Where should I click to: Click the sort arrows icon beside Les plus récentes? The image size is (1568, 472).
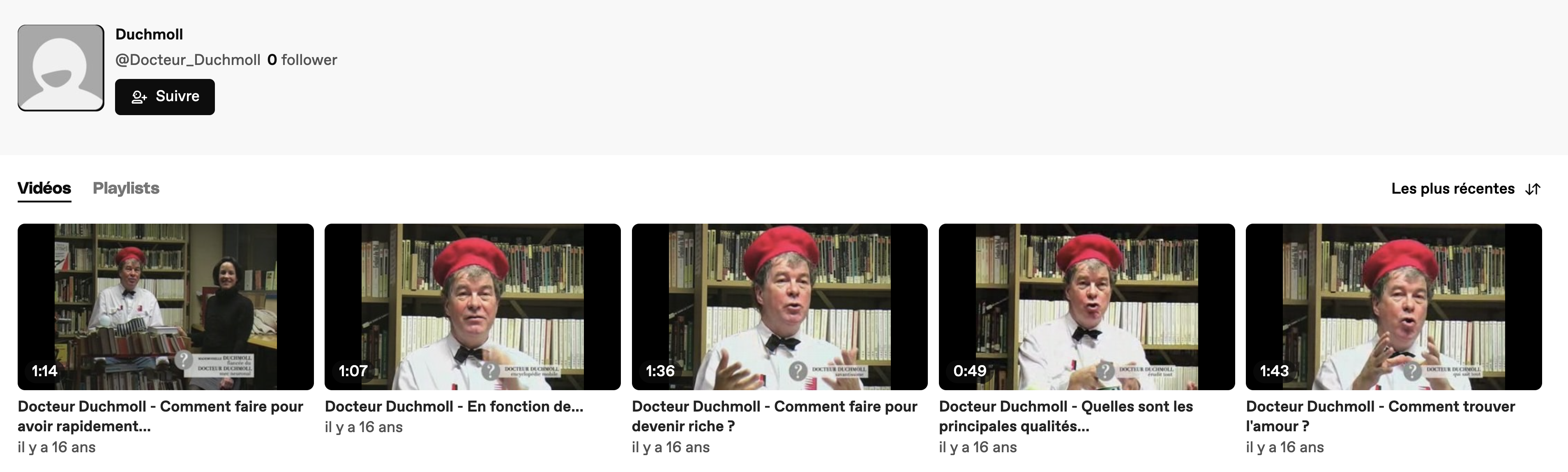1533,190
